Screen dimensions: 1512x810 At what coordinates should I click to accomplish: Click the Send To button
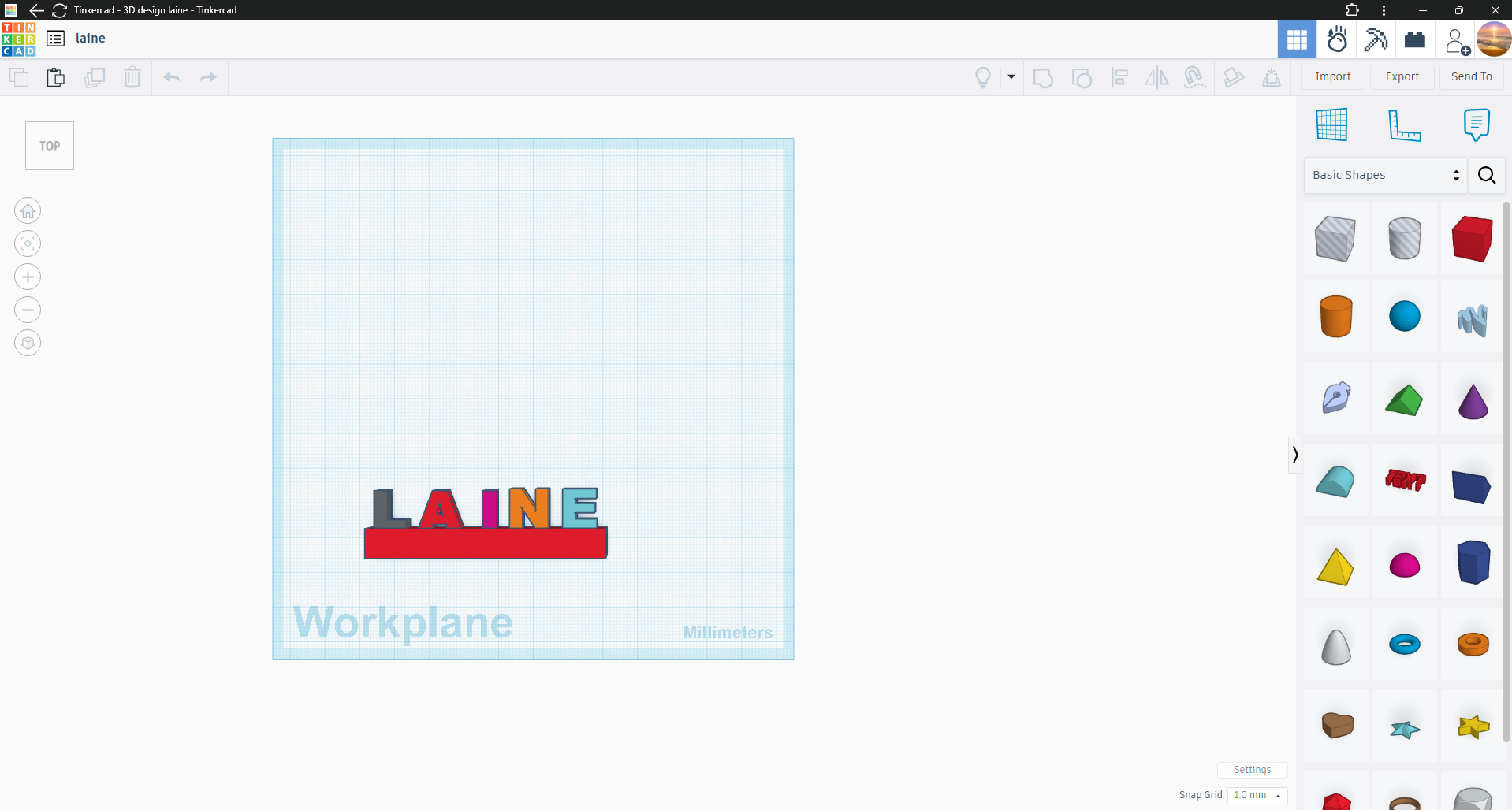pos(1472,76)
